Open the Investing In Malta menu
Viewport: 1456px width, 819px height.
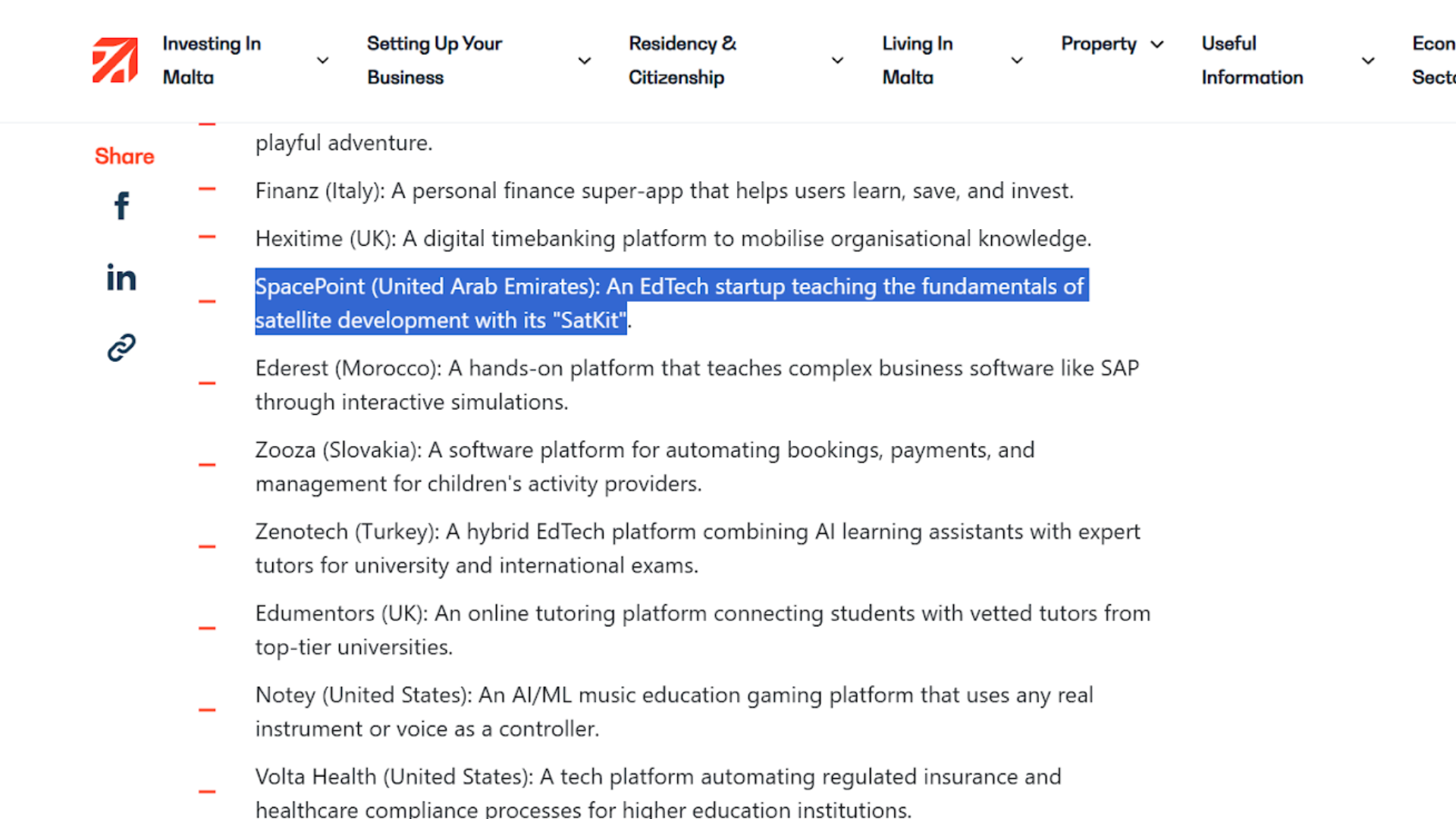click(212, 61)
